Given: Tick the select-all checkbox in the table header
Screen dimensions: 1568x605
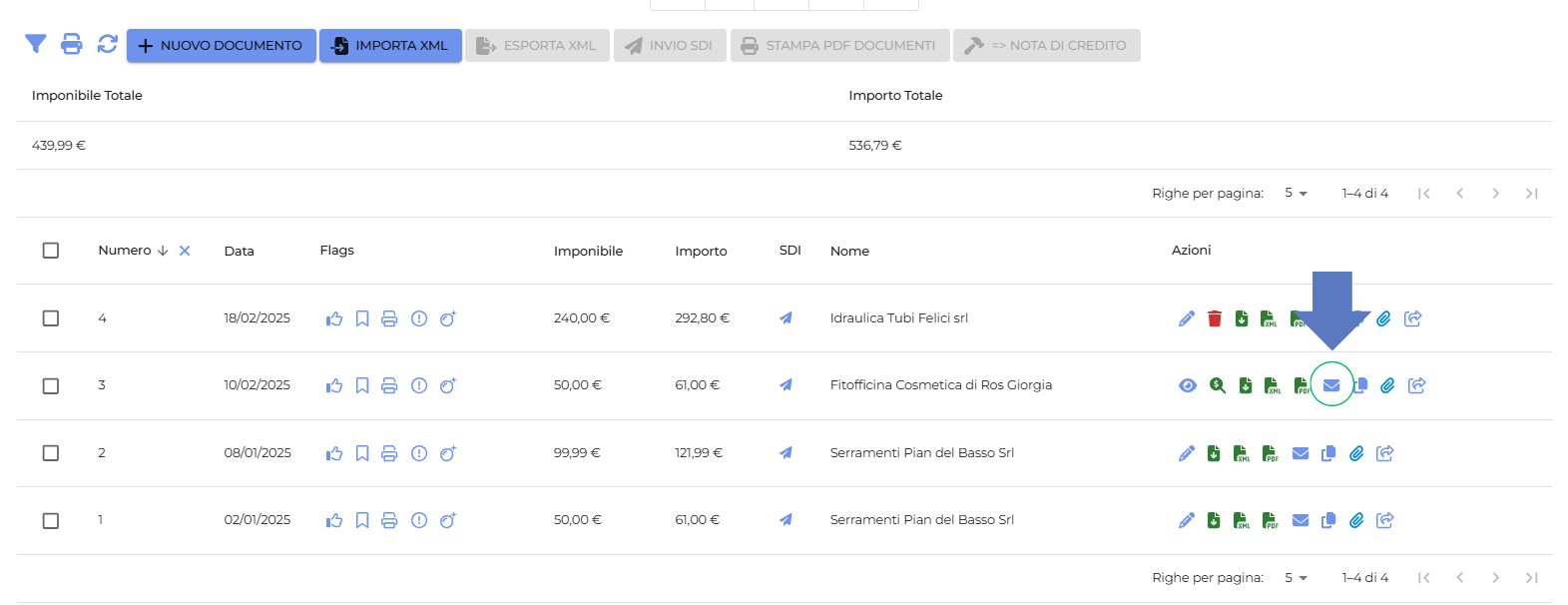Looking at the screenshot, I should pyautogui.click(x=51, y=251).
